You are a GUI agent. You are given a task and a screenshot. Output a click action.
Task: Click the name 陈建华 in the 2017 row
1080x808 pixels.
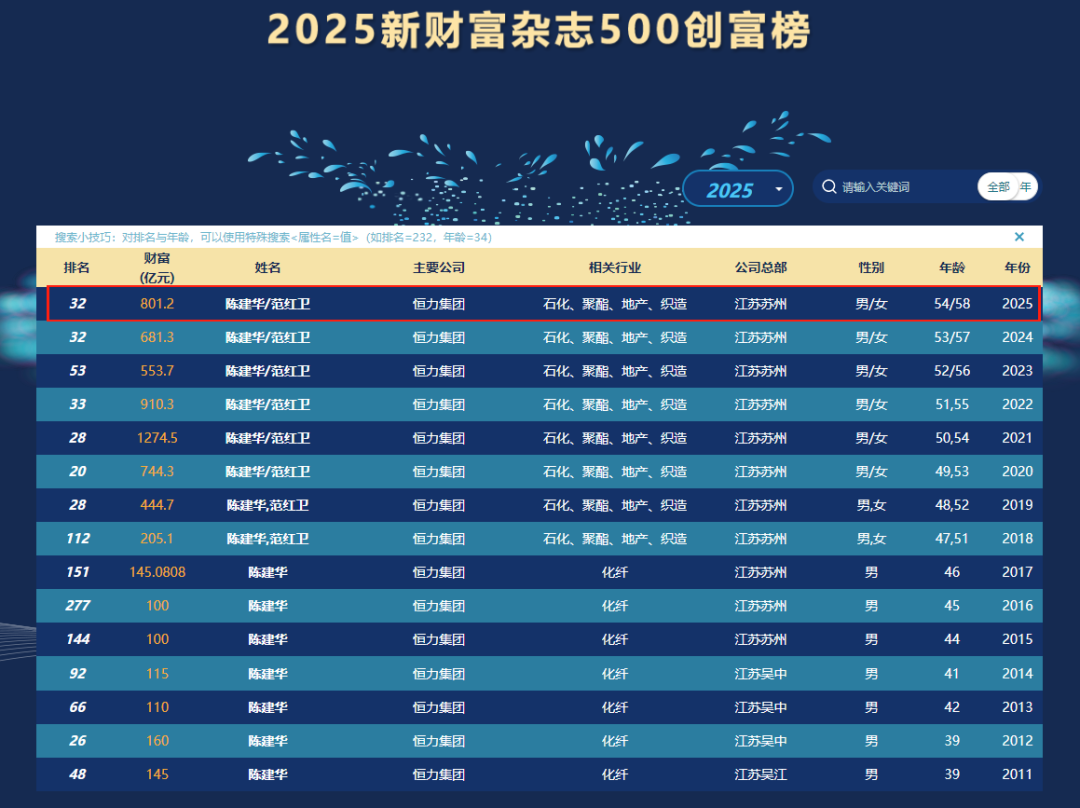(x=267, y=572)
